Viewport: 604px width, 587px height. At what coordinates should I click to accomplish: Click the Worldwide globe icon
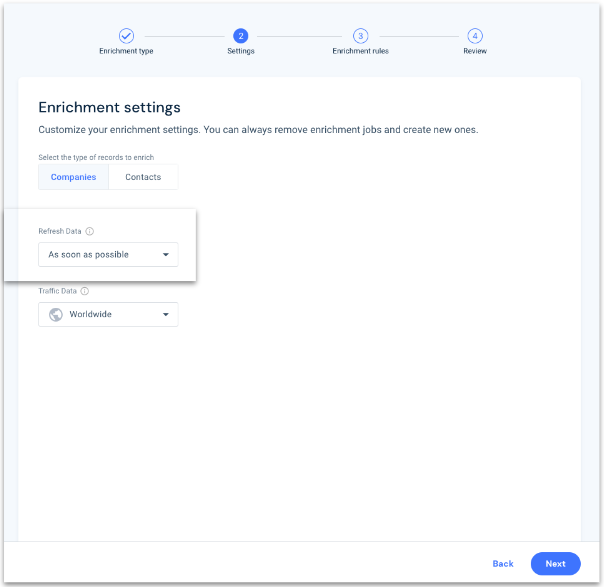pos(56,314)
